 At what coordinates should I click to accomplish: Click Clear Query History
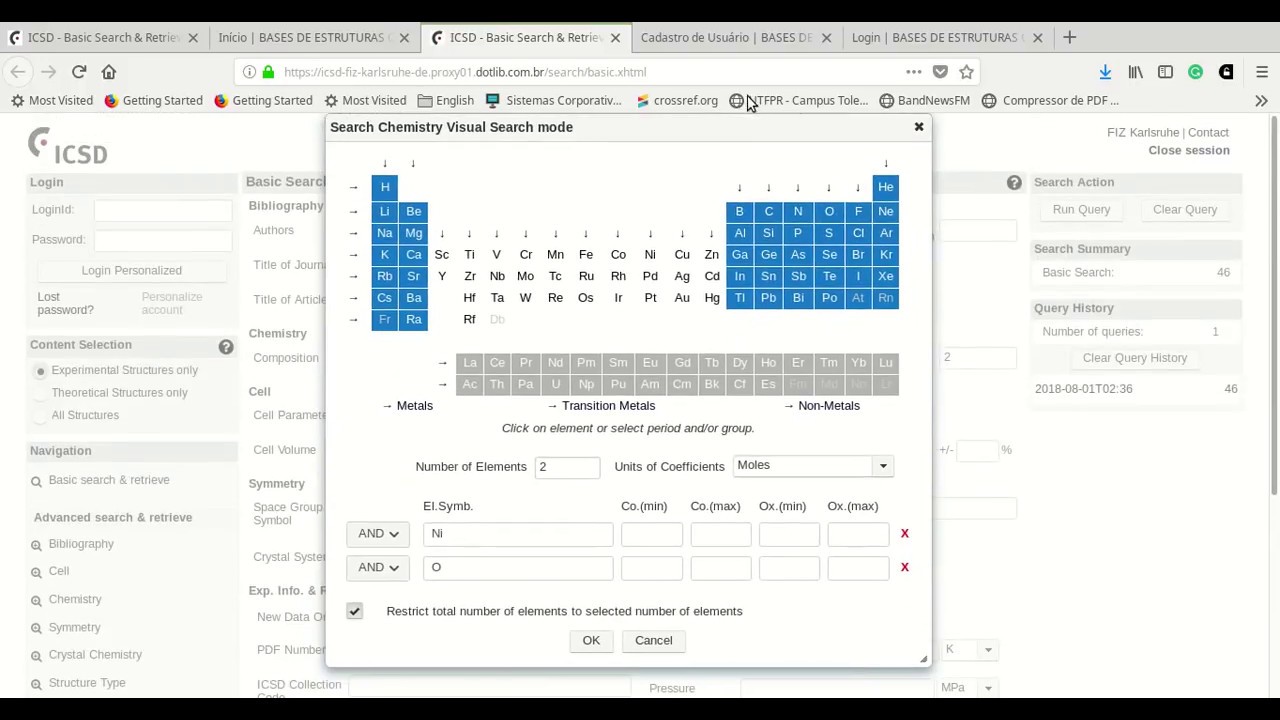tap(1135, 358)
